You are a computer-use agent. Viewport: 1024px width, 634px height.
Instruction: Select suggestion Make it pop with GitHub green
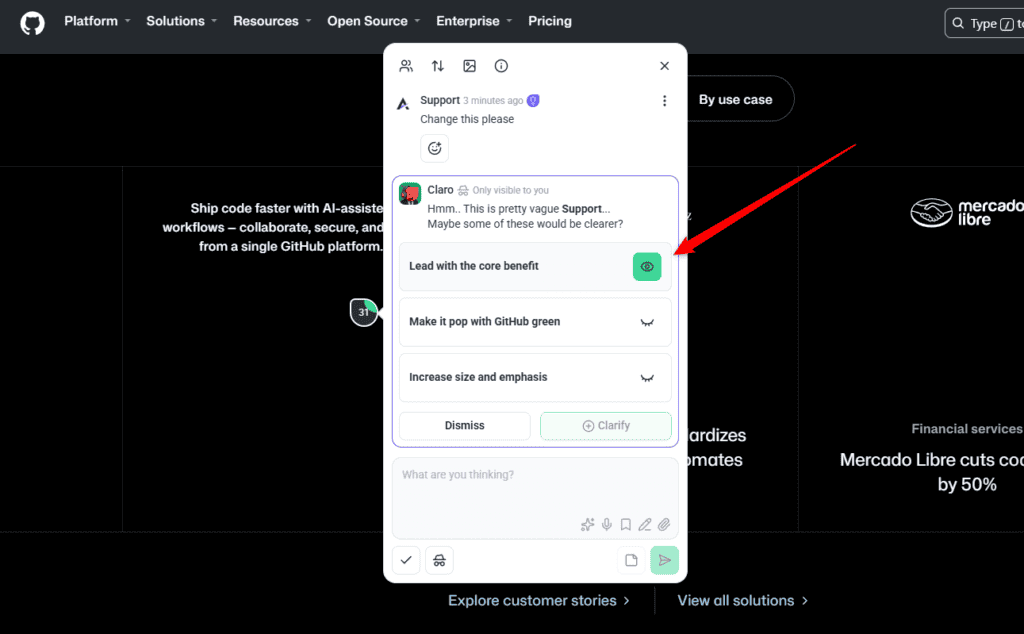pos(535,322)
